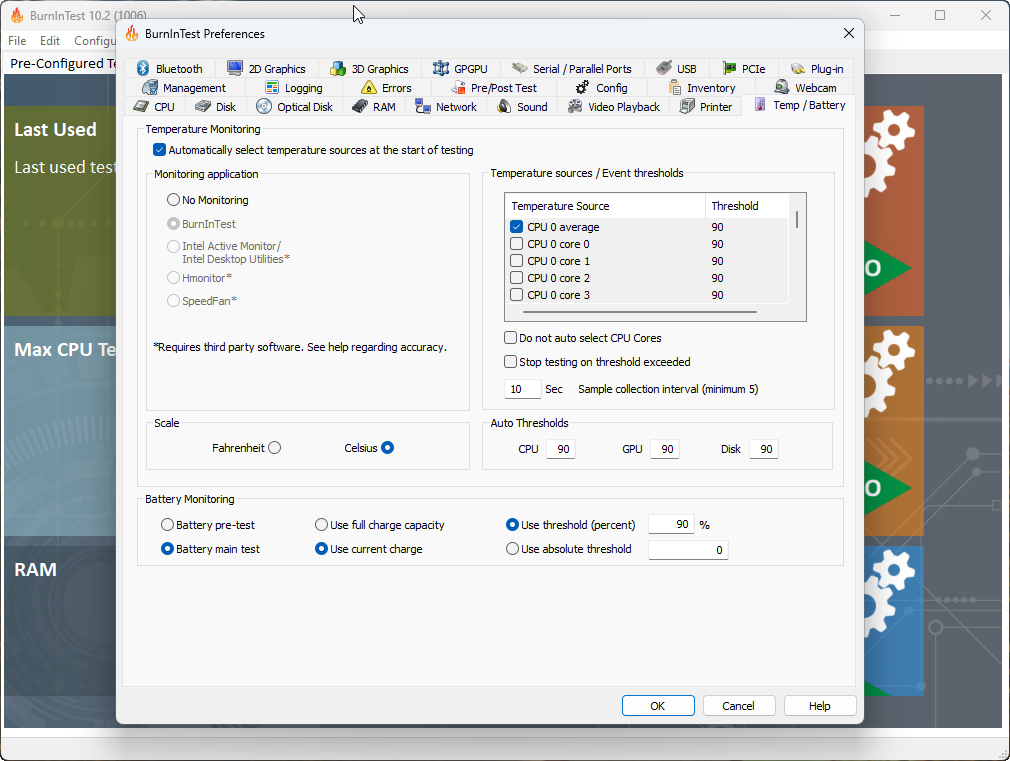
Task: Click the Pre/Post Test icon
Action: [x=459, y=87]
